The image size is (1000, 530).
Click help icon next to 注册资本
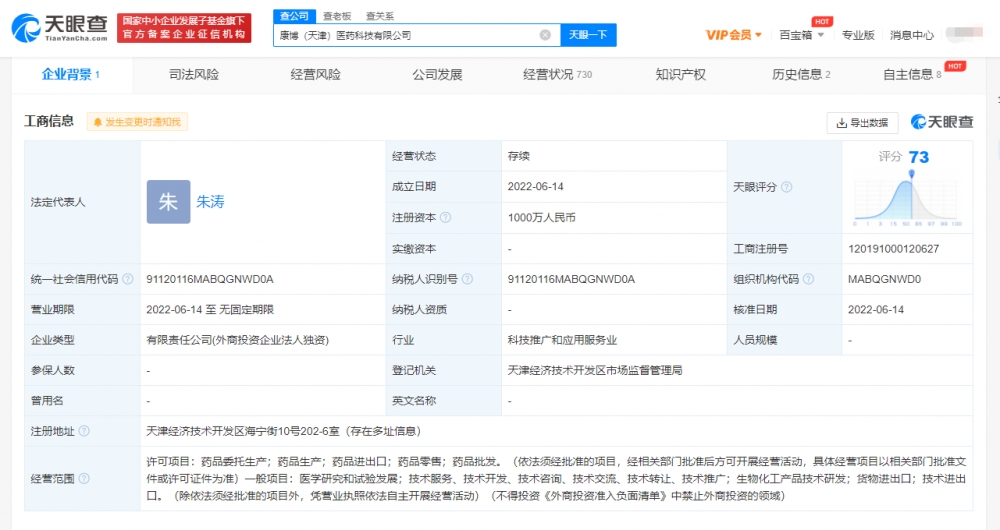tap(446, 217)
